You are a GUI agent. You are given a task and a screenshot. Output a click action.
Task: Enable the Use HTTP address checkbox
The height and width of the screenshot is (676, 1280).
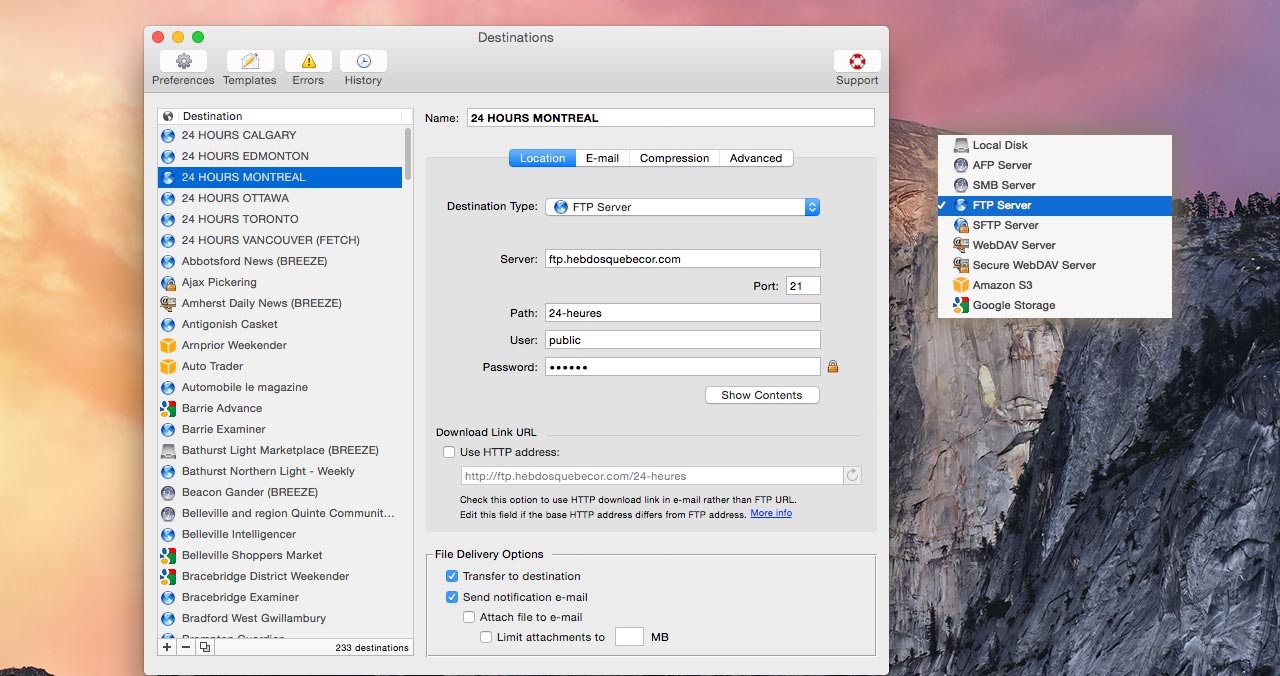point(449,452)
